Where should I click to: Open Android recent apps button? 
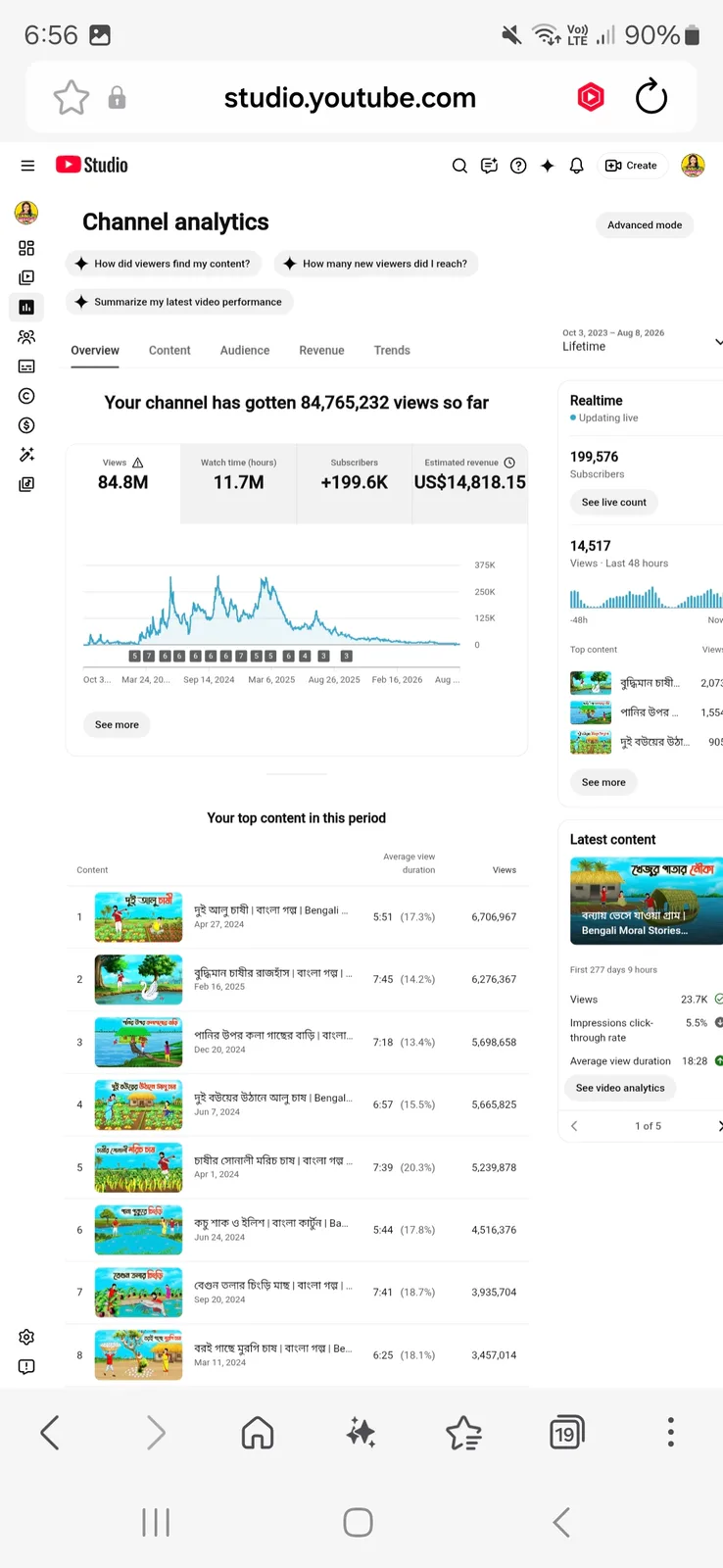[156, 1522]
